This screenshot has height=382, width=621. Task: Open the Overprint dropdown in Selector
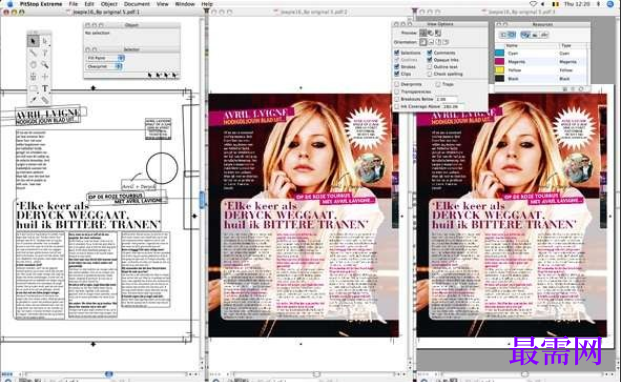tap(104, 67)
